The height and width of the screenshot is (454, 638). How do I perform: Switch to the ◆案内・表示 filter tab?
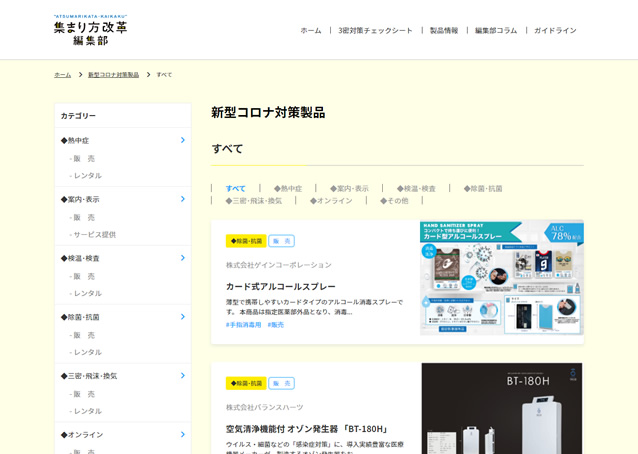click(x=349, y=189)
